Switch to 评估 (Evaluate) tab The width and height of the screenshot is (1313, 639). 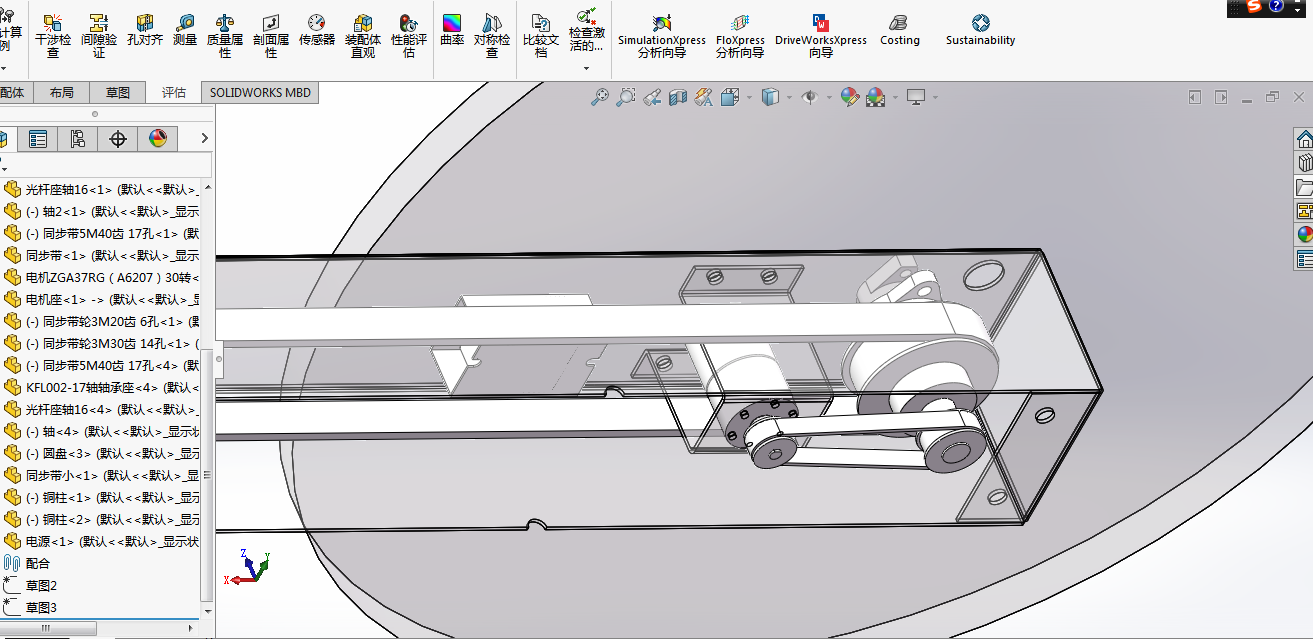point(174,92)
